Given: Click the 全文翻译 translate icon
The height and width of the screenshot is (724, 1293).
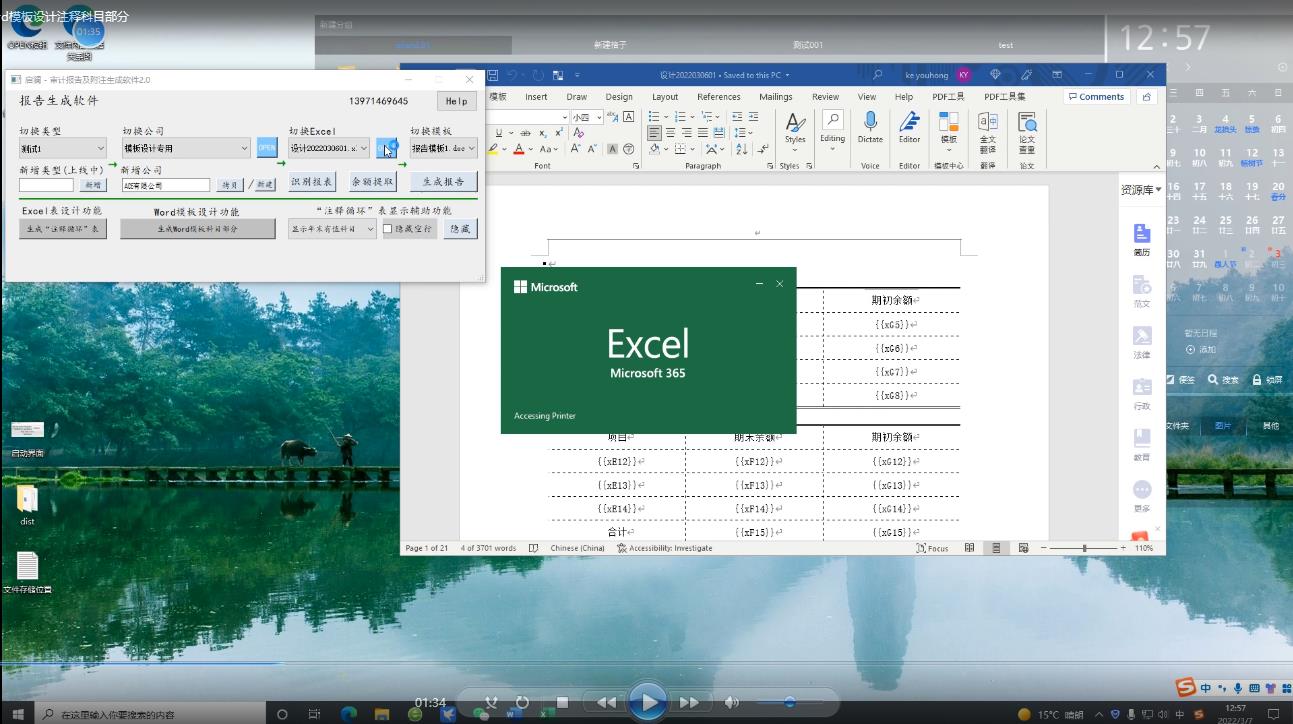Looking at the screenshot, I should click(987, 124).
